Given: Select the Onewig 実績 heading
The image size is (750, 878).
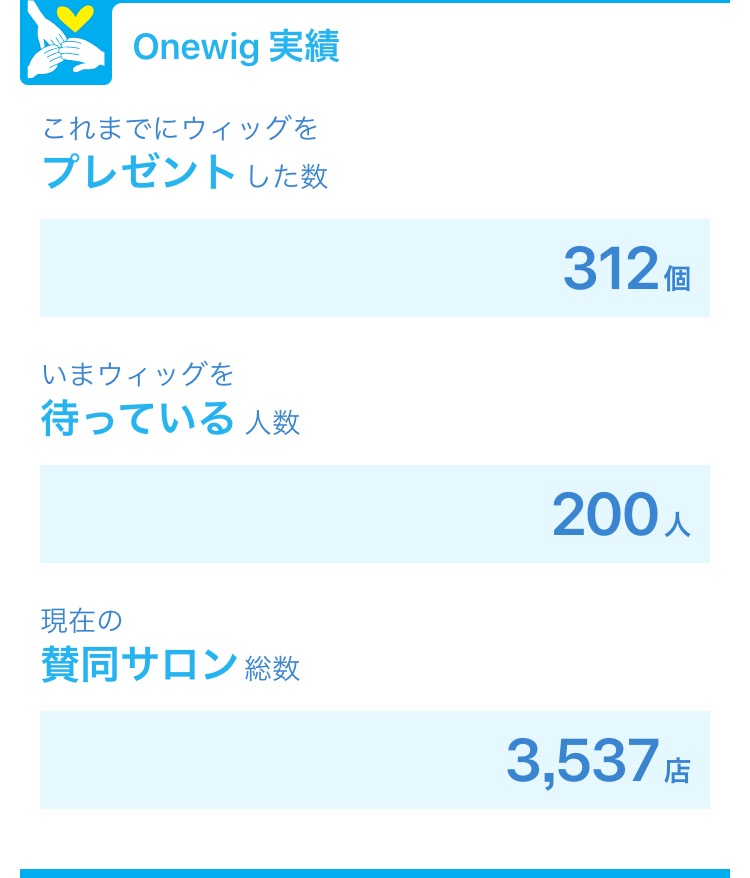Looking at the screenshot, I should pos(236,46).
